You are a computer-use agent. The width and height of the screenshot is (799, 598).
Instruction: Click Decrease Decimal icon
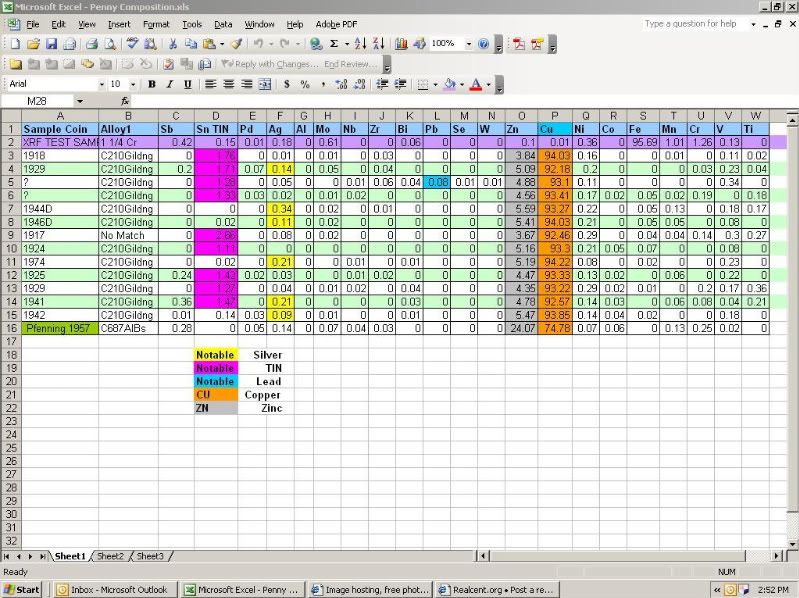coord(359,85)
